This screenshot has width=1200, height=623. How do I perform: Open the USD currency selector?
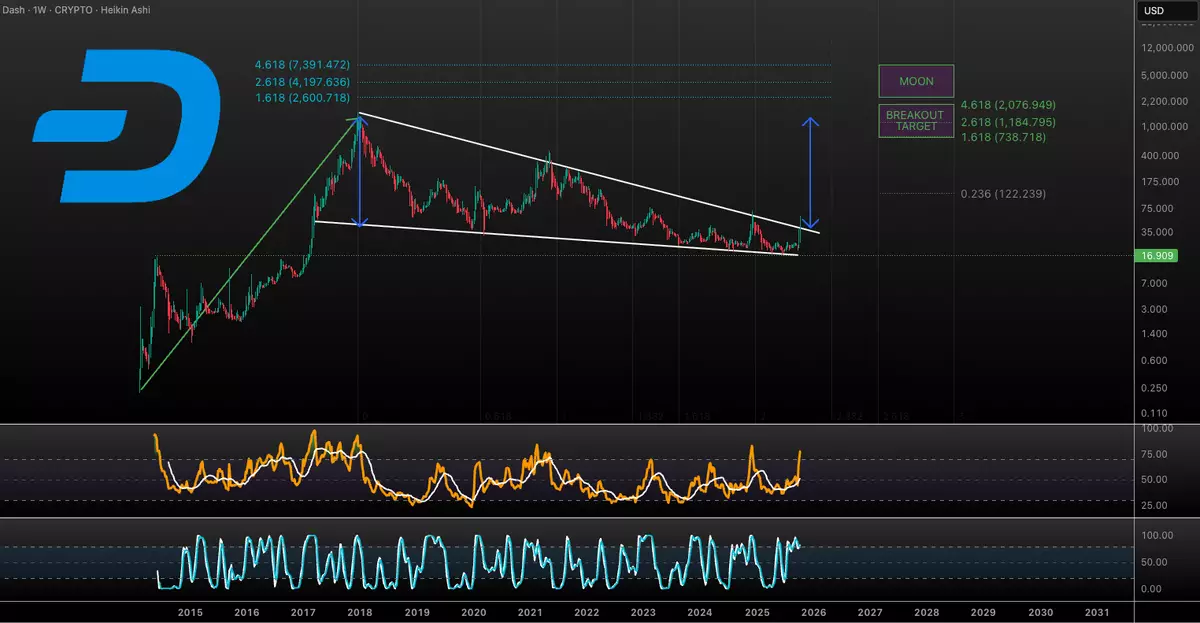click(x=1153, y=11)
